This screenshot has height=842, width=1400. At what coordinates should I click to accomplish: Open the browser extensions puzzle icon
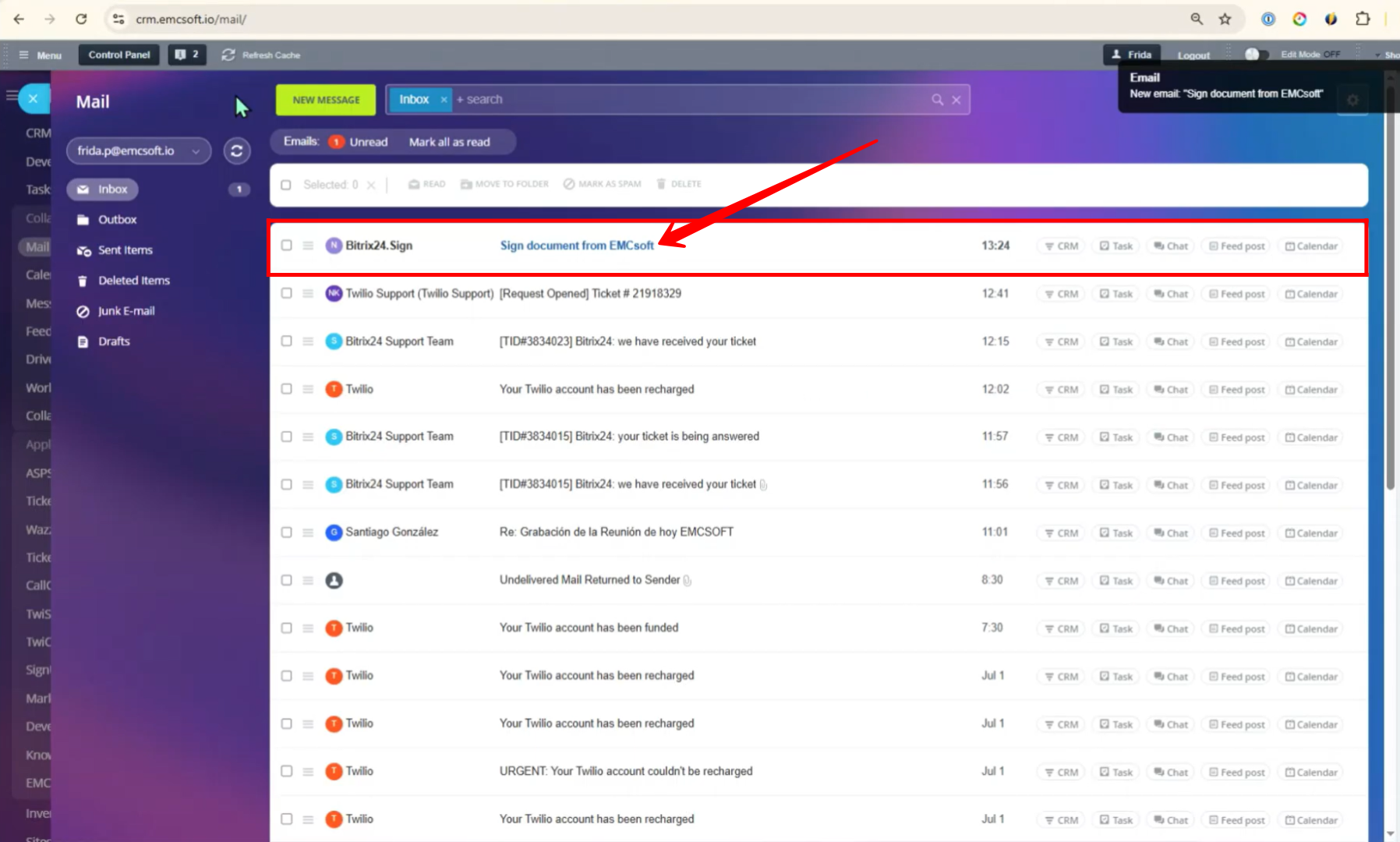click(x=1363, y=19)
